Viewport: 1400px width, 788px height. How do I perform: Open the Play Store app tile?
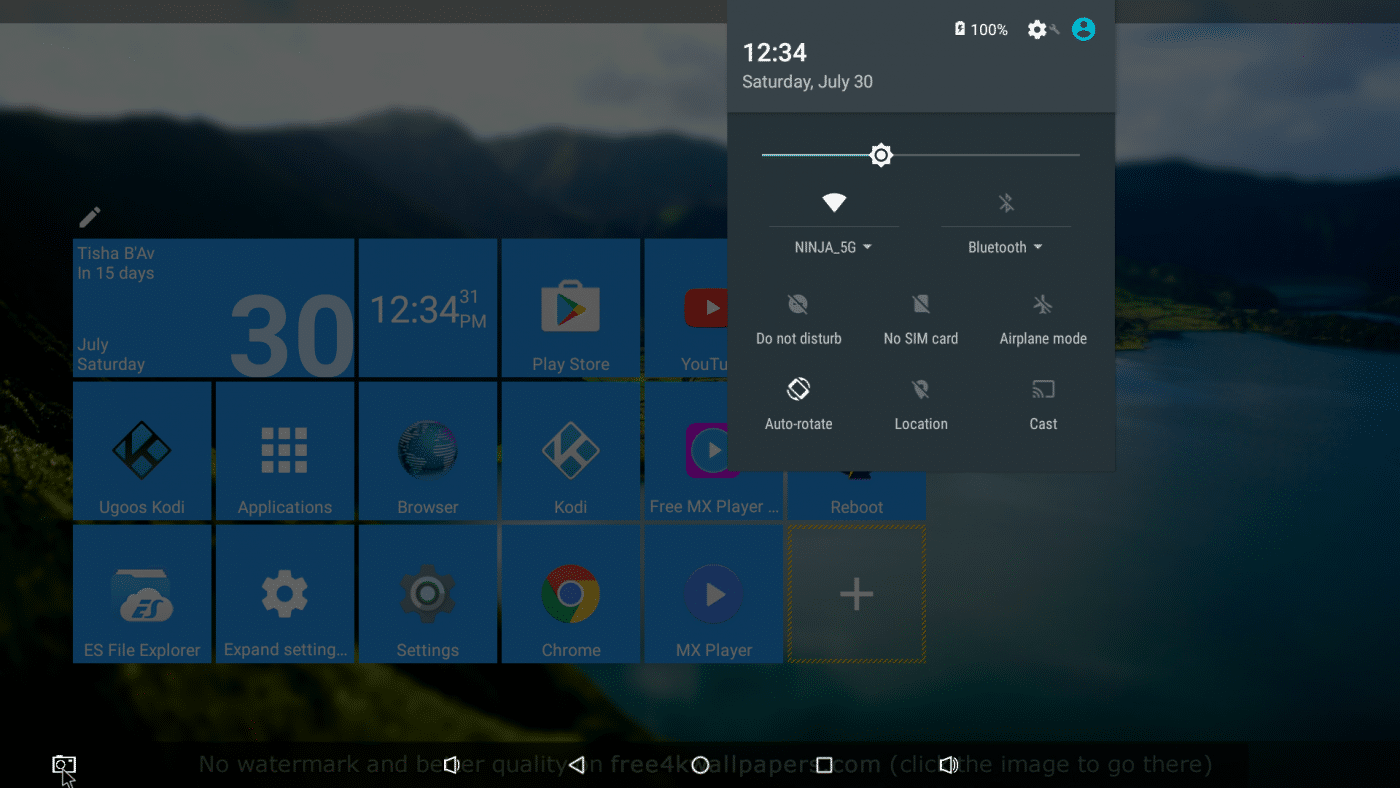[x=570, y=309]
